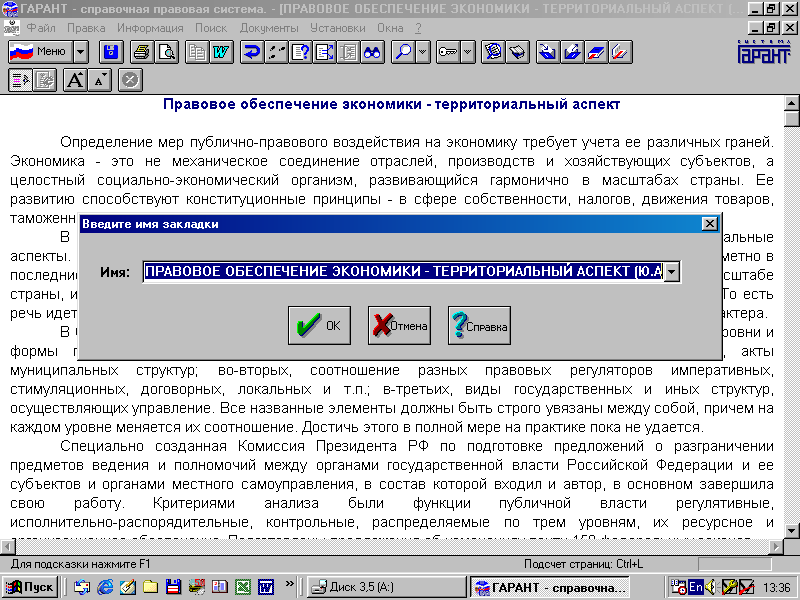Click the Справка help button in dialog

(479, 326)
